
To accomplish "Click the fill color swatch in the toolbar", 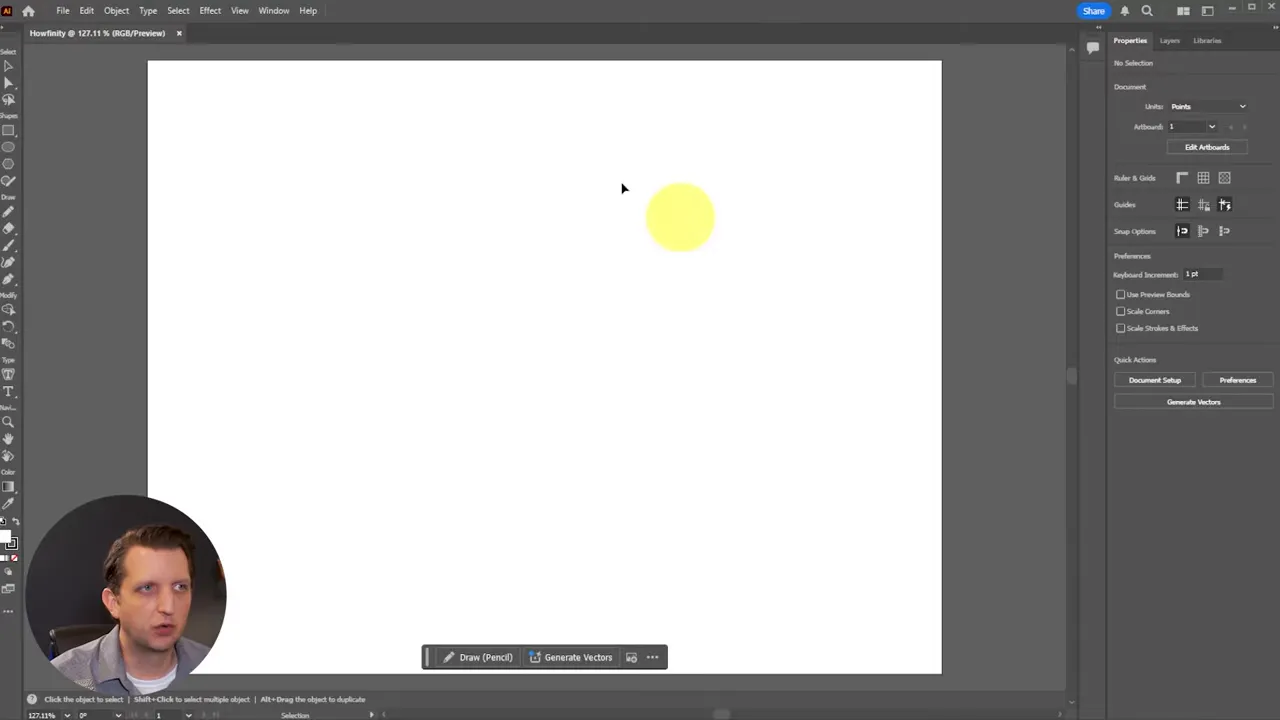I will pyautogui.click(x=5, y=535).
